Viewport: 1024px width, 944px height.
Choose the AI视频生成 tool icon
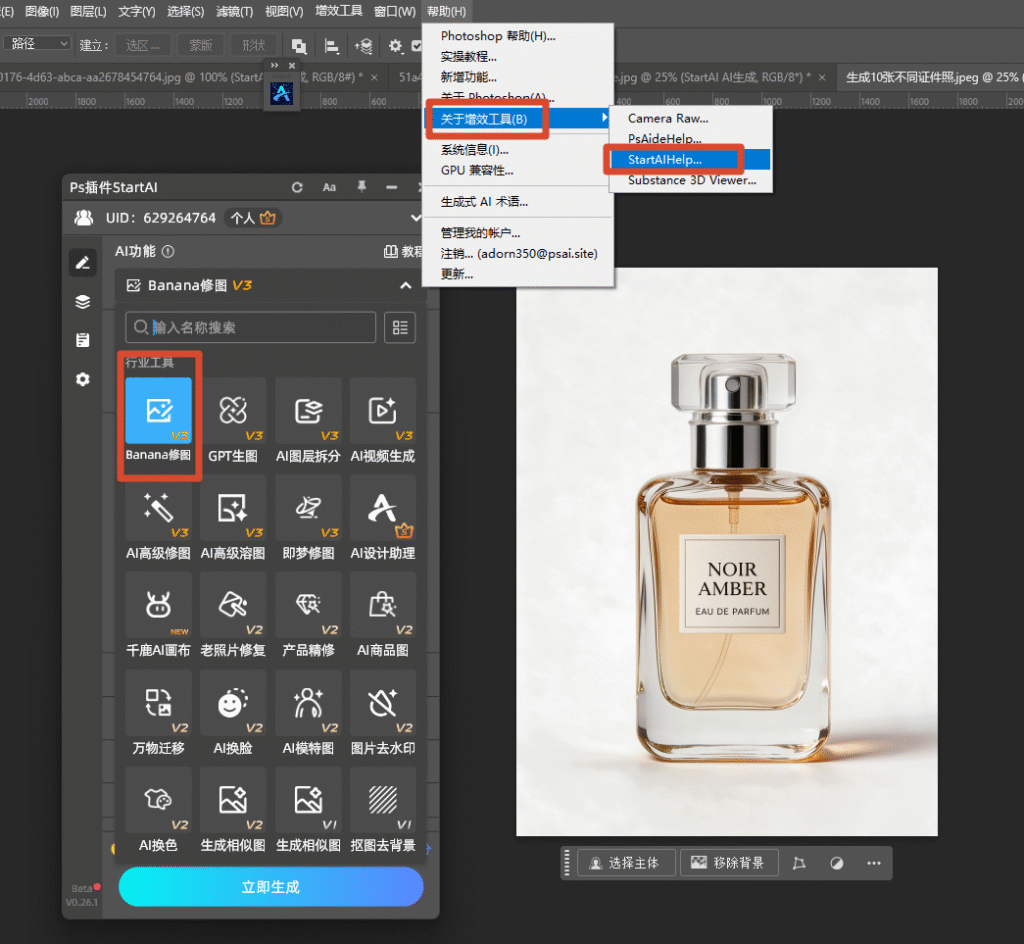point(383,411)
